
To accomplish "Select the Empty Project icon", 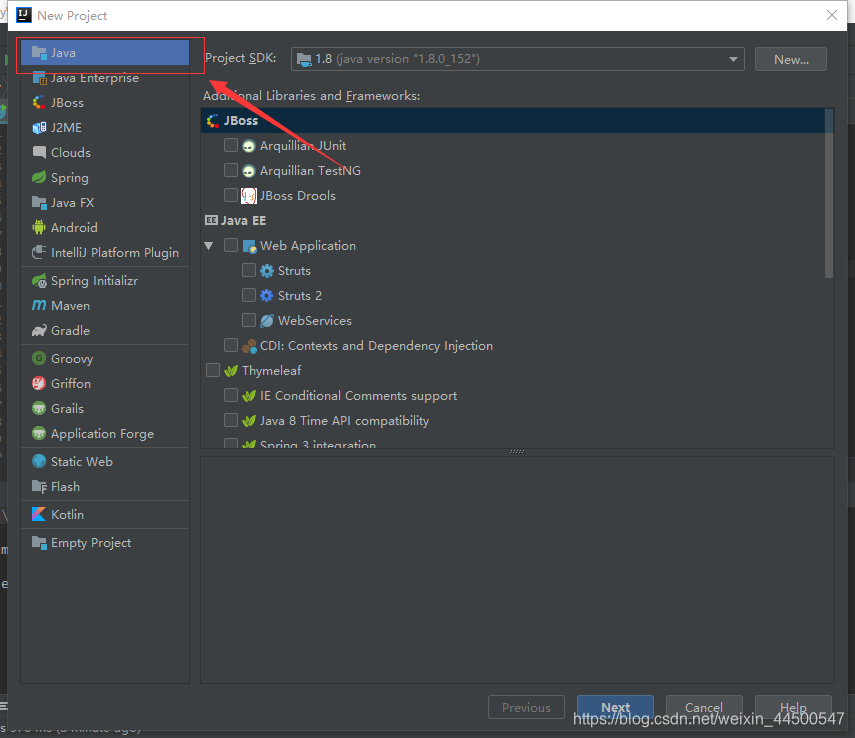I will (39, 543).
